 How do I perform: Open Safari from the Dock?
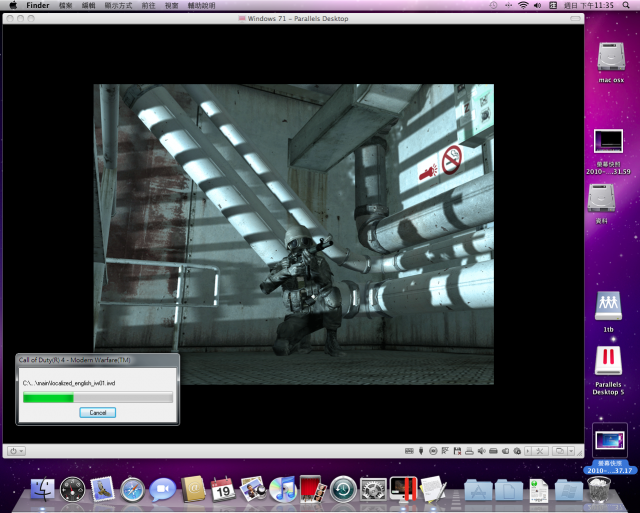click(x=133, y=489)
